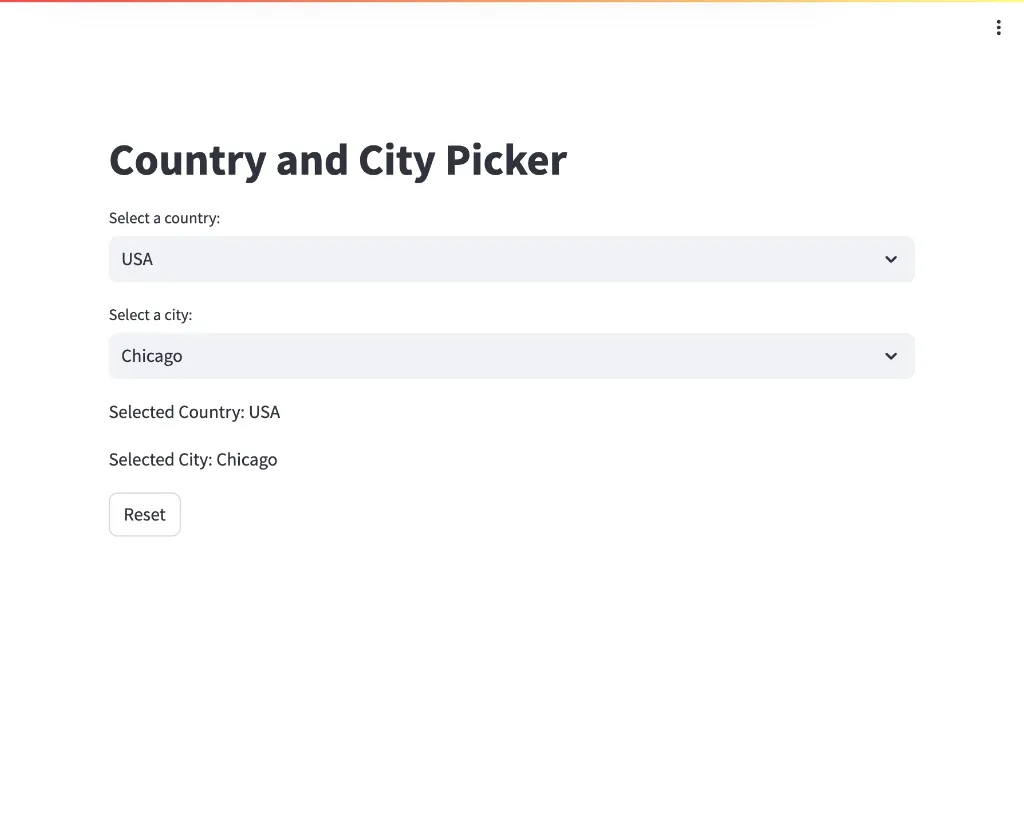Click the 'Selected Country: USA' text

pos(194,412)
